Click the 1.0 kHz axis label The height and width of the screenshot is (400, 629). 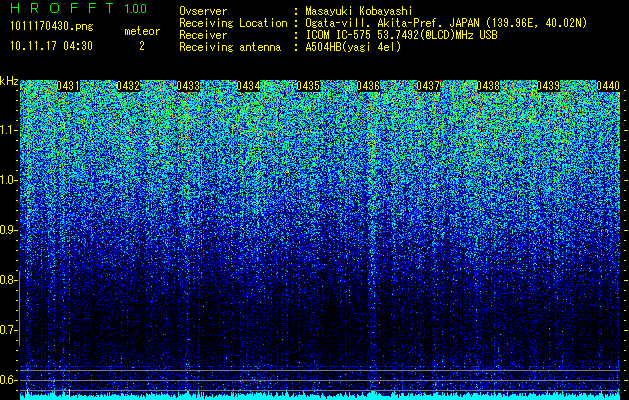[x=8, y=180]
